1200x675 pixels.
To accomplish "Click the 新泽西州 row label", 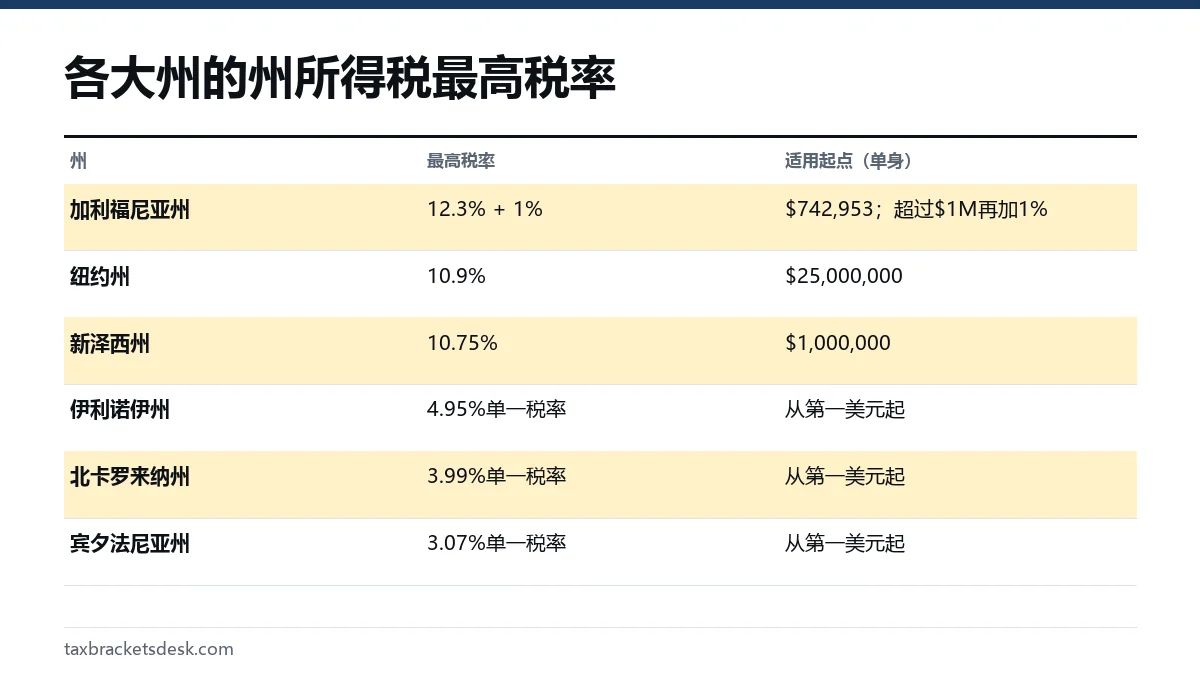I will click(x=110, y=344).
